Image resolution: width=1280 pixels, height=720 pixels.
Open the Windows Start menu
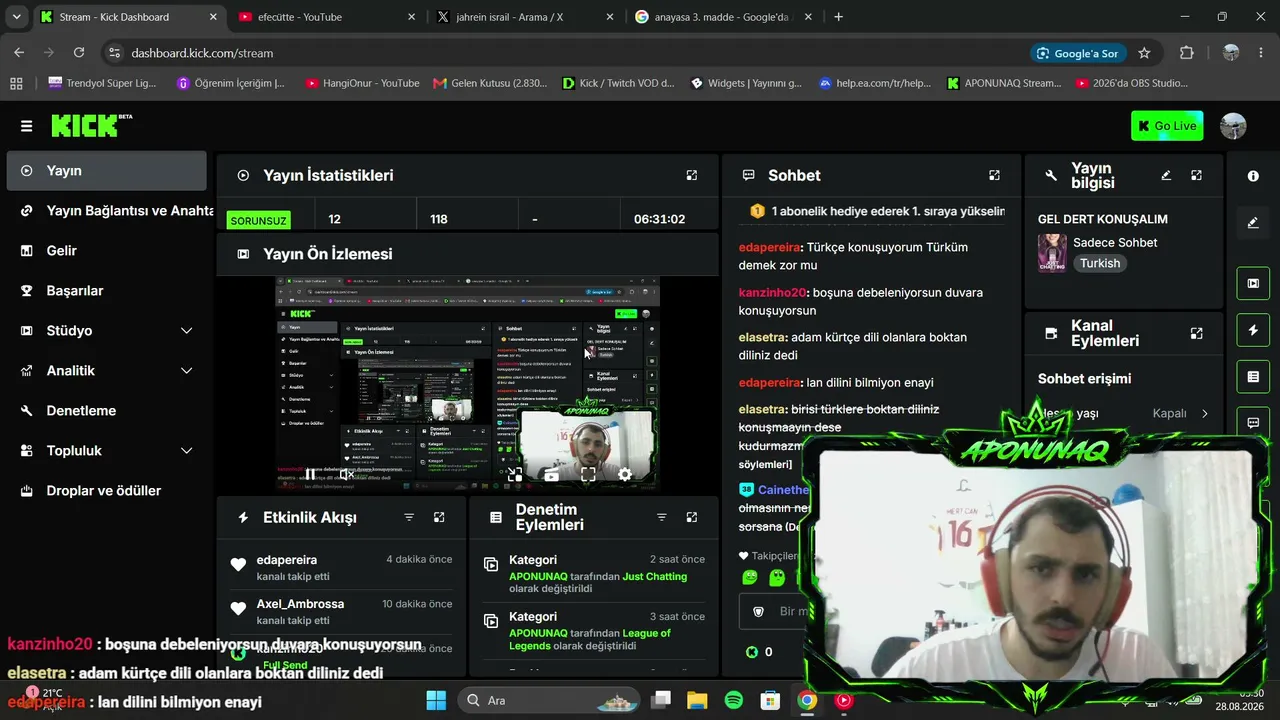[436, 700]
